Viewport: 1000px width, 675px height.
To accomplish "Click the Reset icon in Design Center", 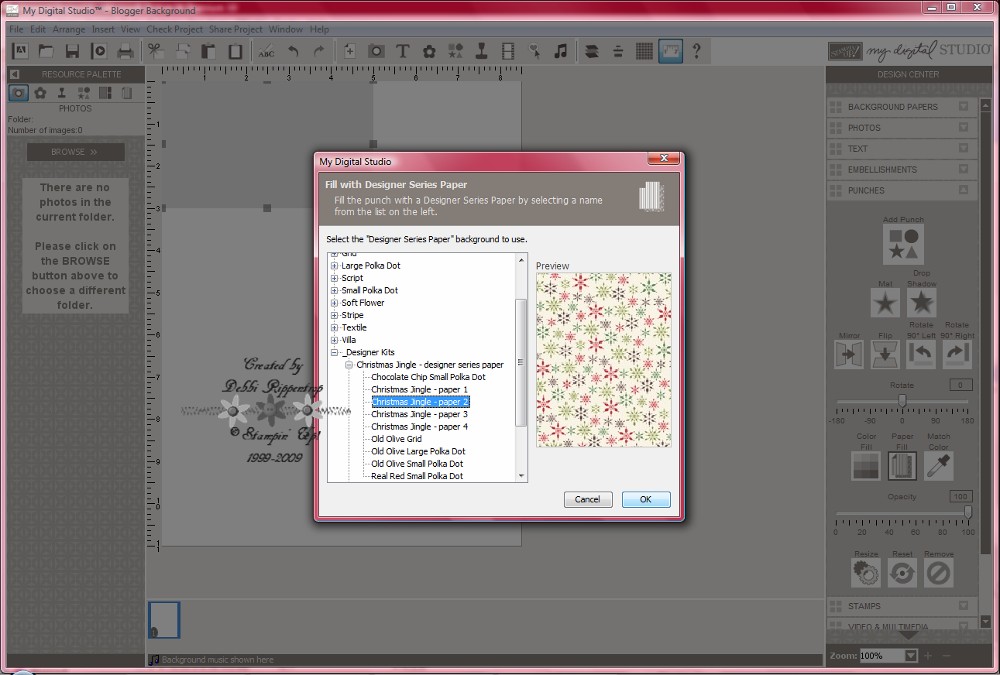I will (x=902, y=574).
